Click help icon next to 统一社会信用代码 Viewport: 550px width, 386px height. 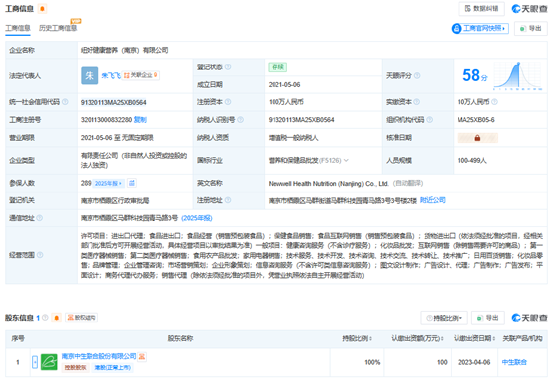point(65,102)
